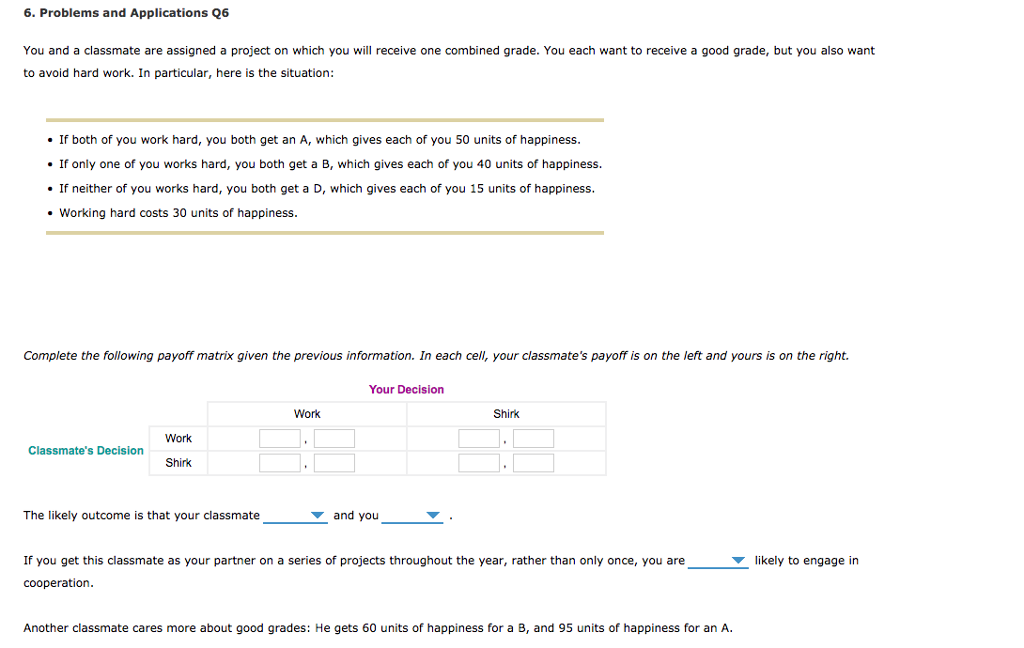Select the Shirk column header
This screenshot has height=648, width=1024.
pos(506,413)
